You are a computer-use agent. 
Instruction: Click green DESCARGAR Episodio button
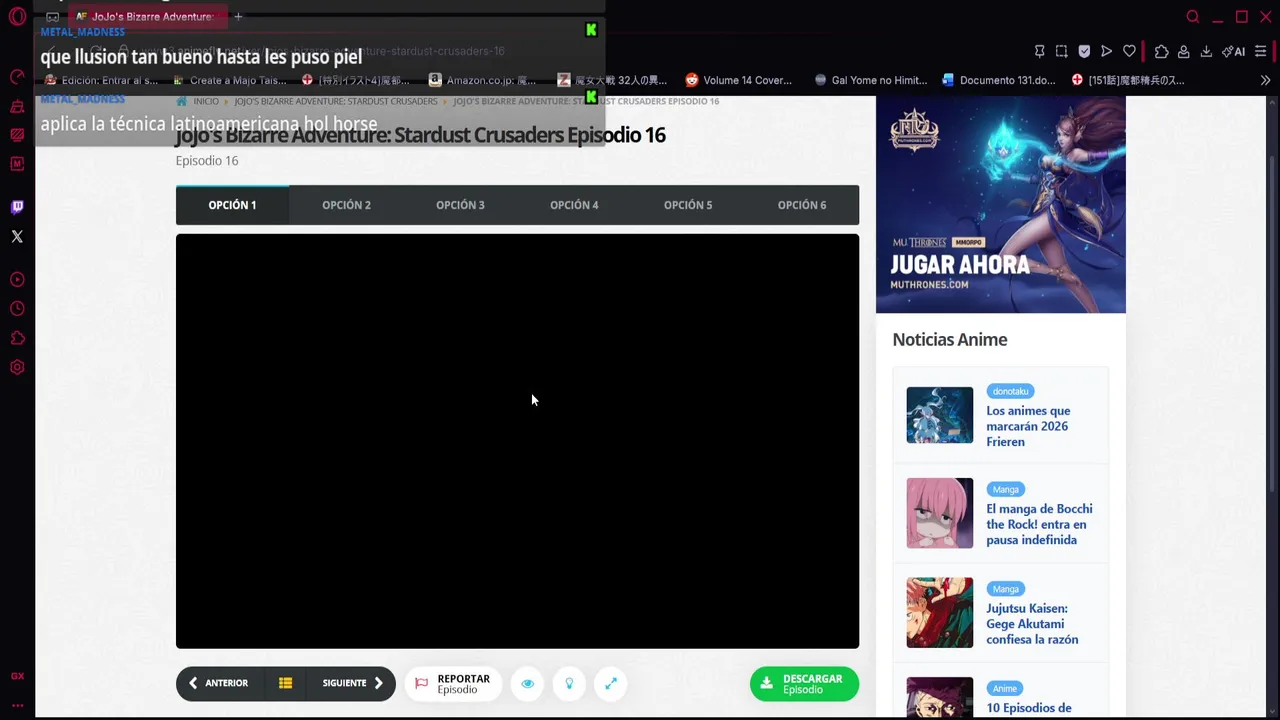804,683
